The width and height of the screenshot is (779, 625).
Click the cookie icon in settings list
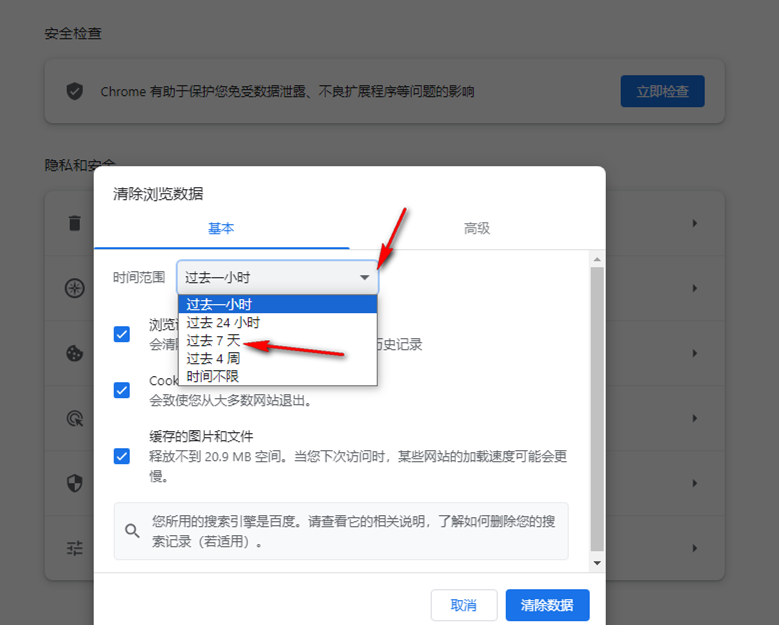[x=75, y=353]
